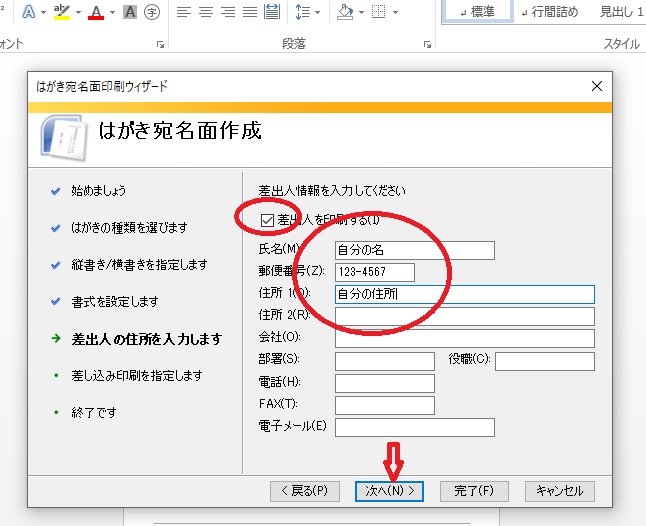Center align the paragraph

(206, 12)
